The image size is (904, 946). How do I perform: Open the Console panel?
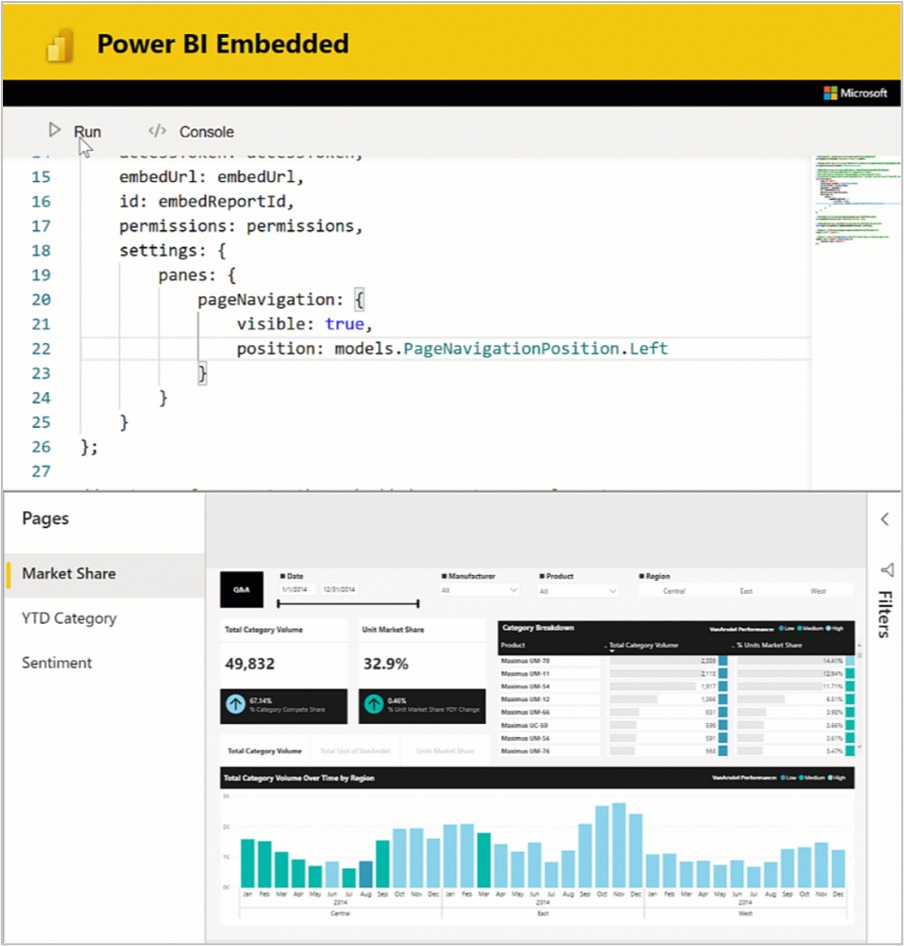(206, 132)
